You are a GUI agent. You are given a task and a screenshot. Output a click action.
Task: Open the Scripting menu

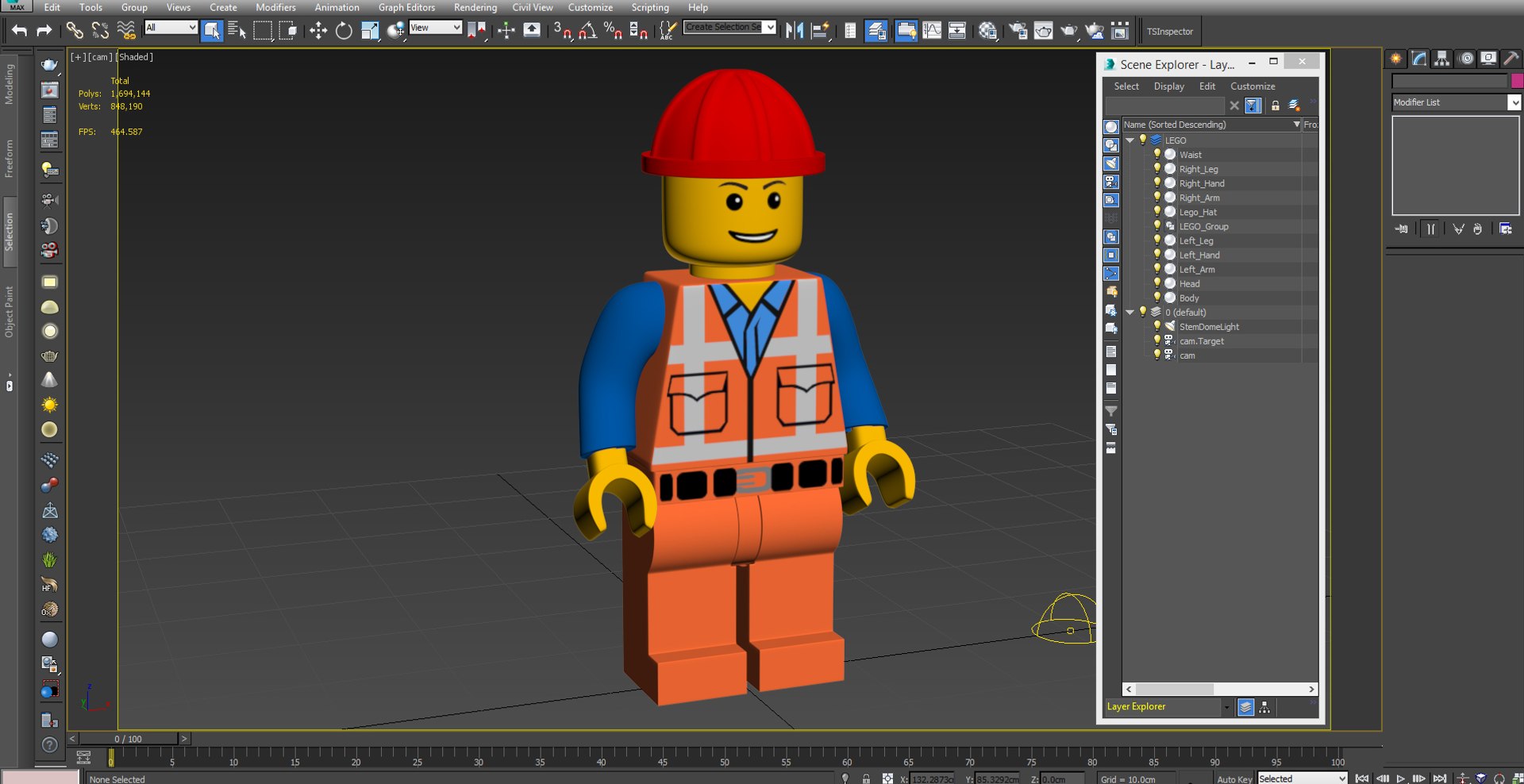click(x=650, y=7)
